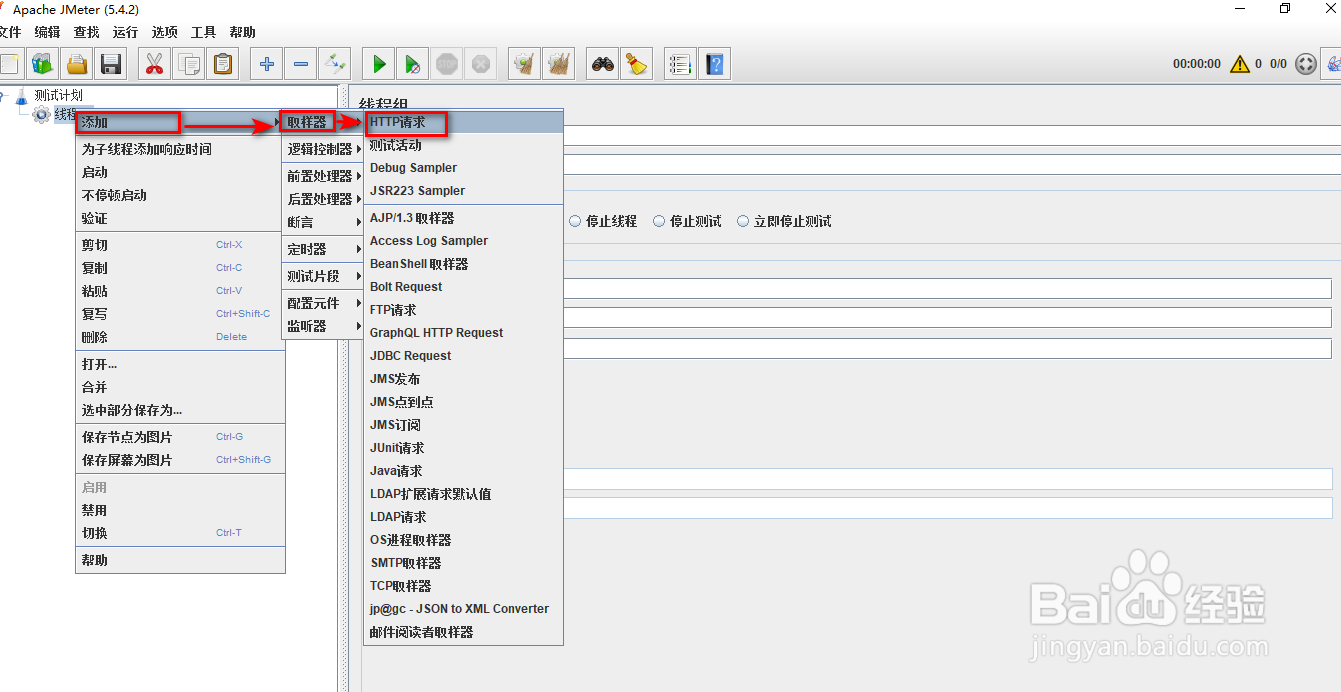Choose 验证 in context menu
The image size is (1341, 692).
coord(180,218)
